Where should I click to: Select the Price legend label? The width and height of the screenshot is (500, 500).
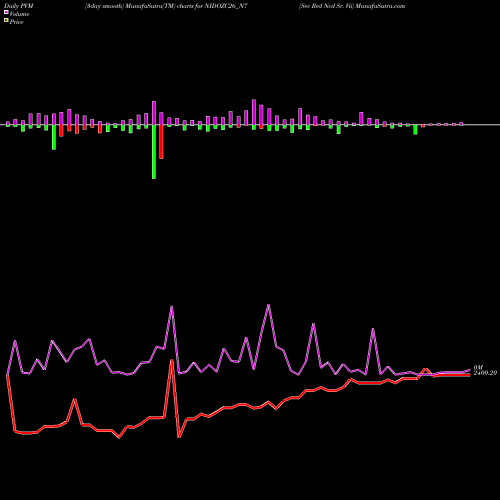coord(16,22)
